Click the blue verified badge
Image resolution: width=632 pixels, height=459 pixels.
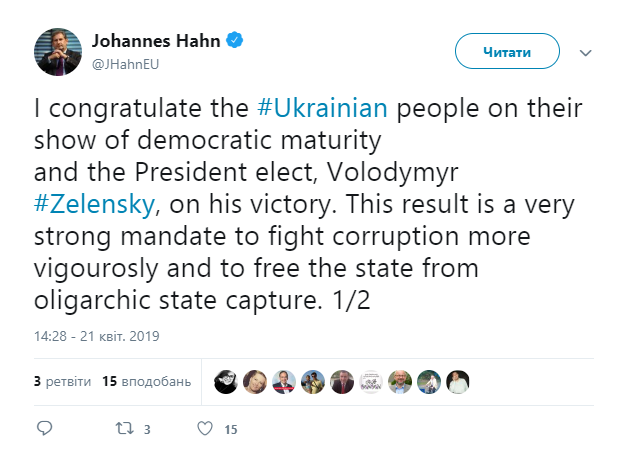[x=235, y=42]
